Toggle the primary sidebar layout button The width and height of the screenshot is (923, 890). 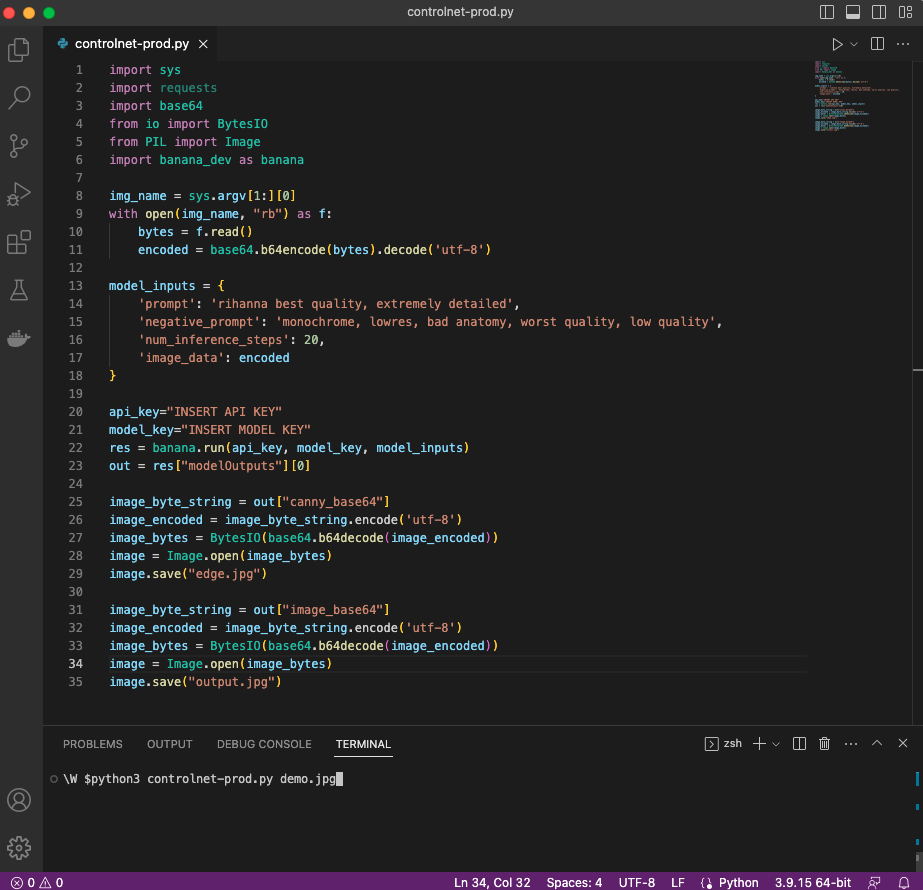click(827, 13)
